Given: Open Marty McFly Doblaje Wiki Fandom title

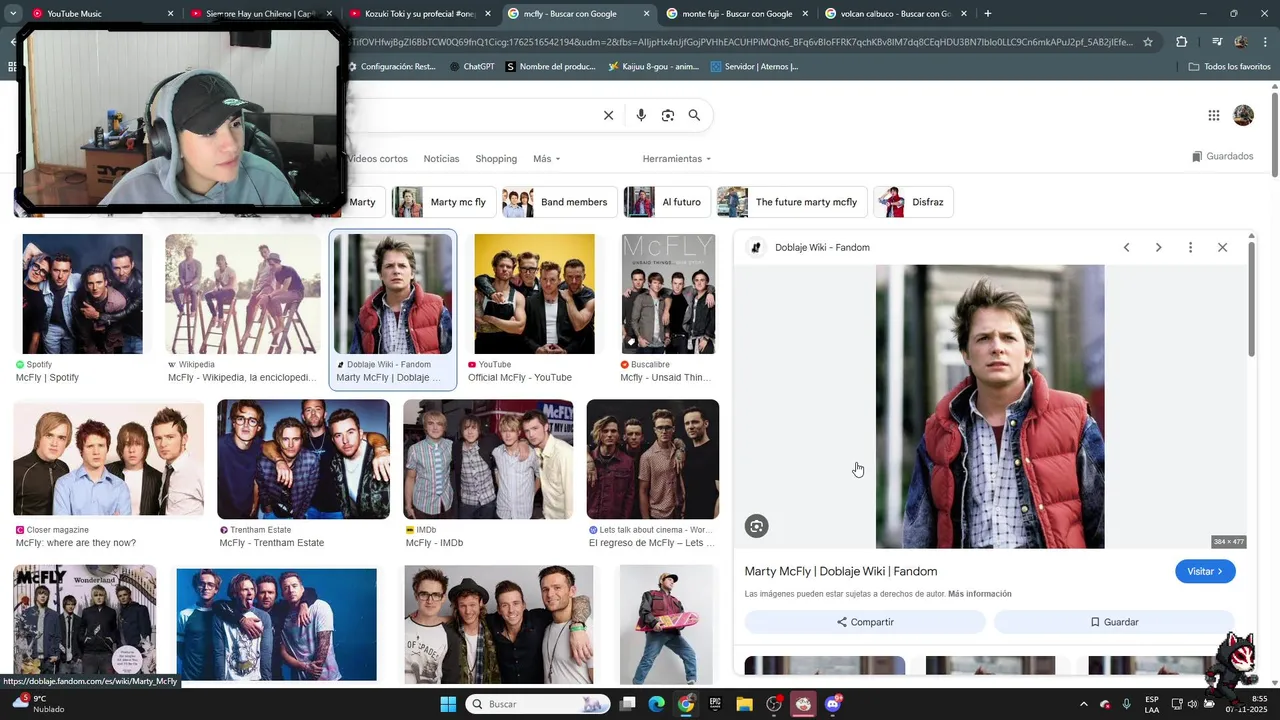Looking at the screenshot, I should click(841, 571).
